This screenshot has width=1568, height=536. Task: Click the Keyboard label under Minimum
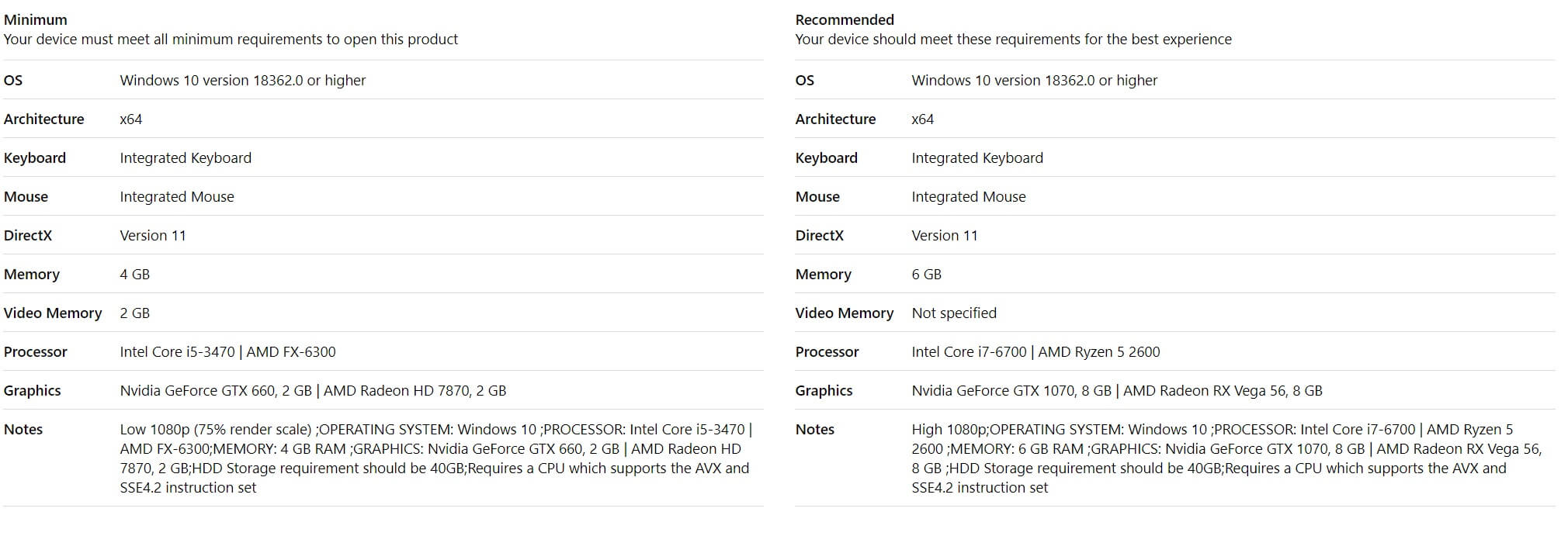(x=35, y=157)
